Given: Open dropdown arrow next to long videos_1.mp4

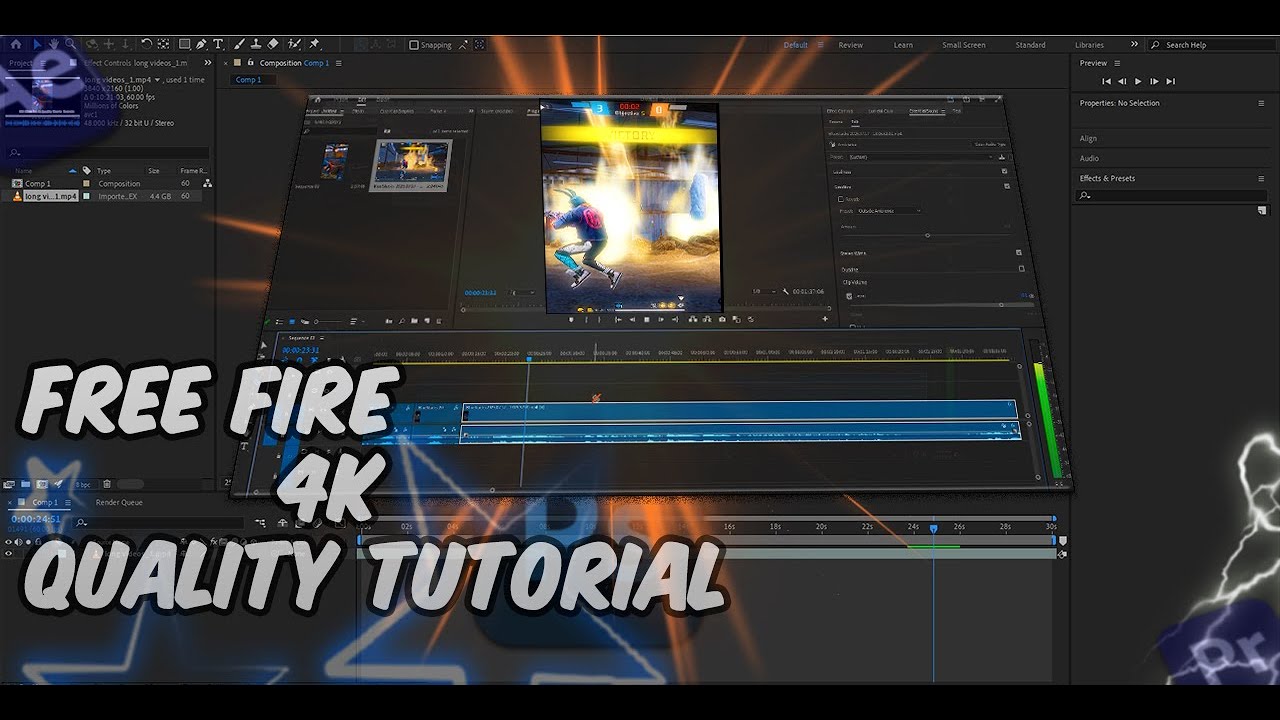Looking at the screenshot, I should click(159, 79).
